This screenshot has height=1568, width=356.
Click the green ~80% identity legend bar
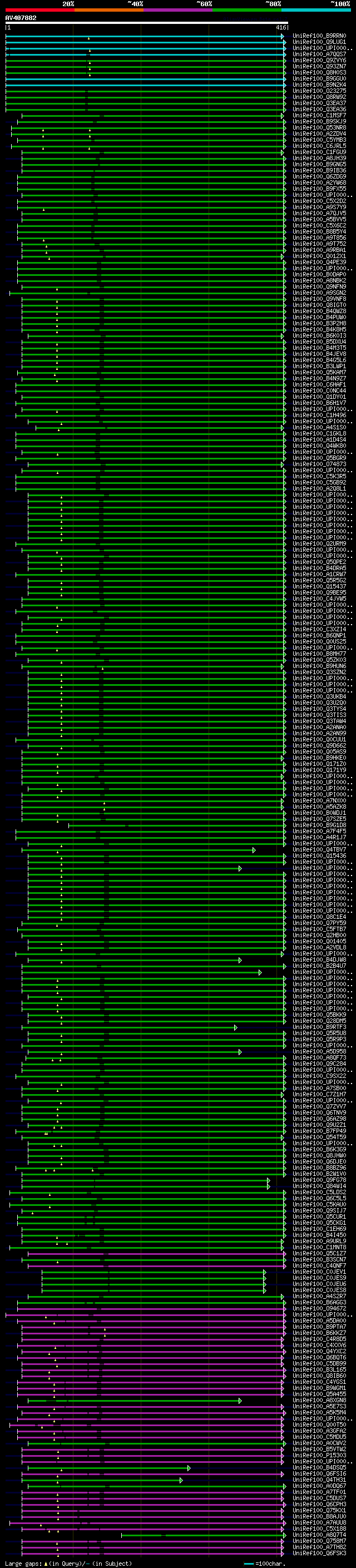(x=247, y=10)
